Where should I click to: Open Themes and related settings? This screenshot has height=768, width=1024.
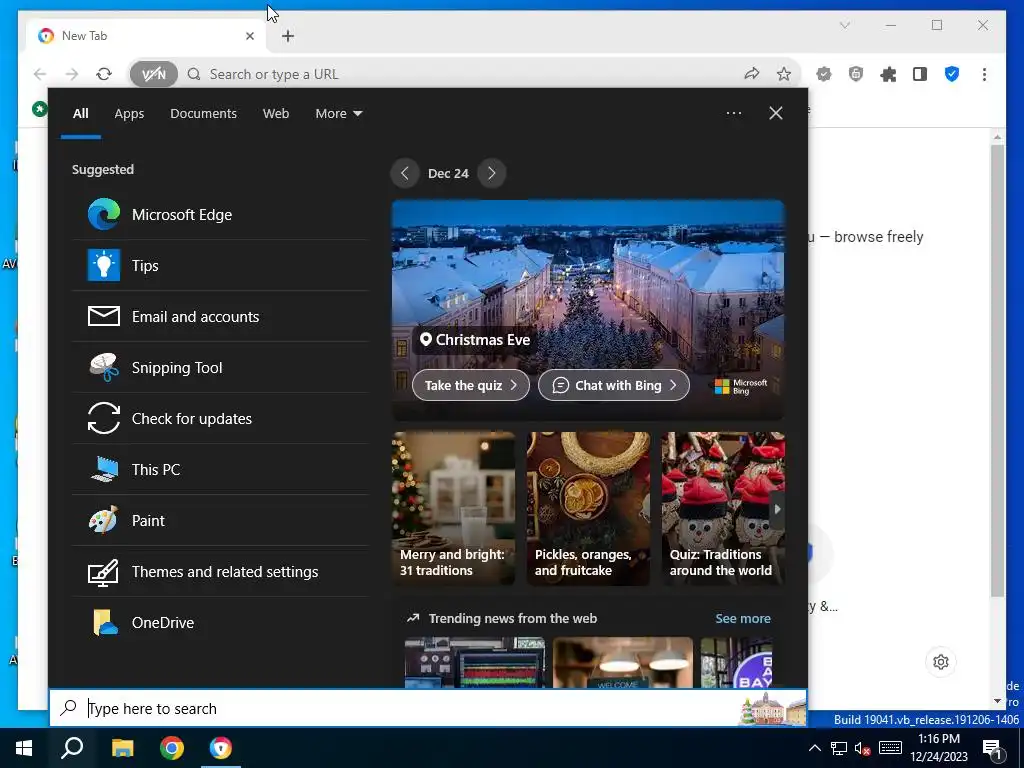(220, 571)
